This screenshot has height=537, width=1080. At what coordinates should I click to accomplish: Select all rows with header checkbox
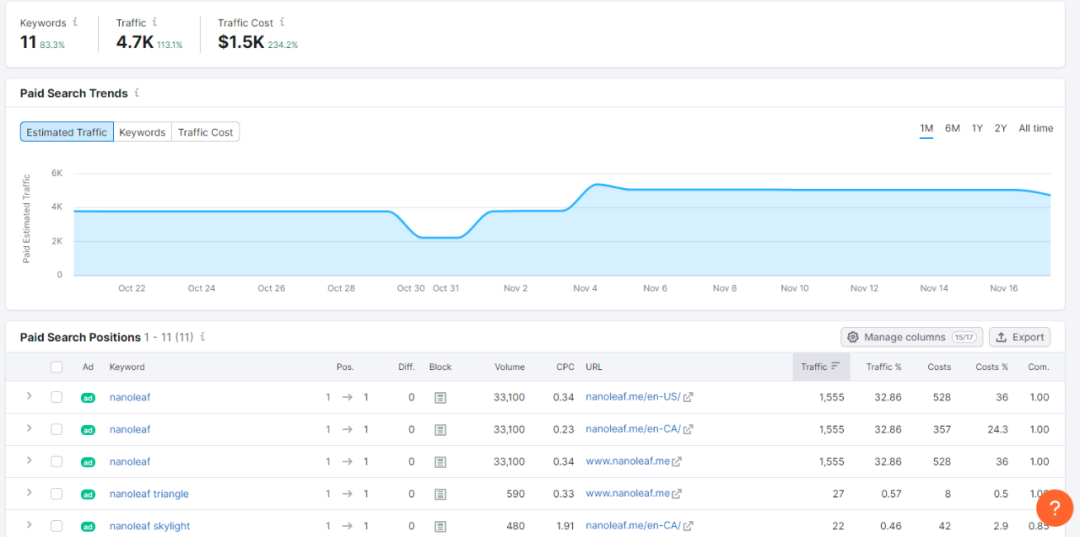click(56, 367)
